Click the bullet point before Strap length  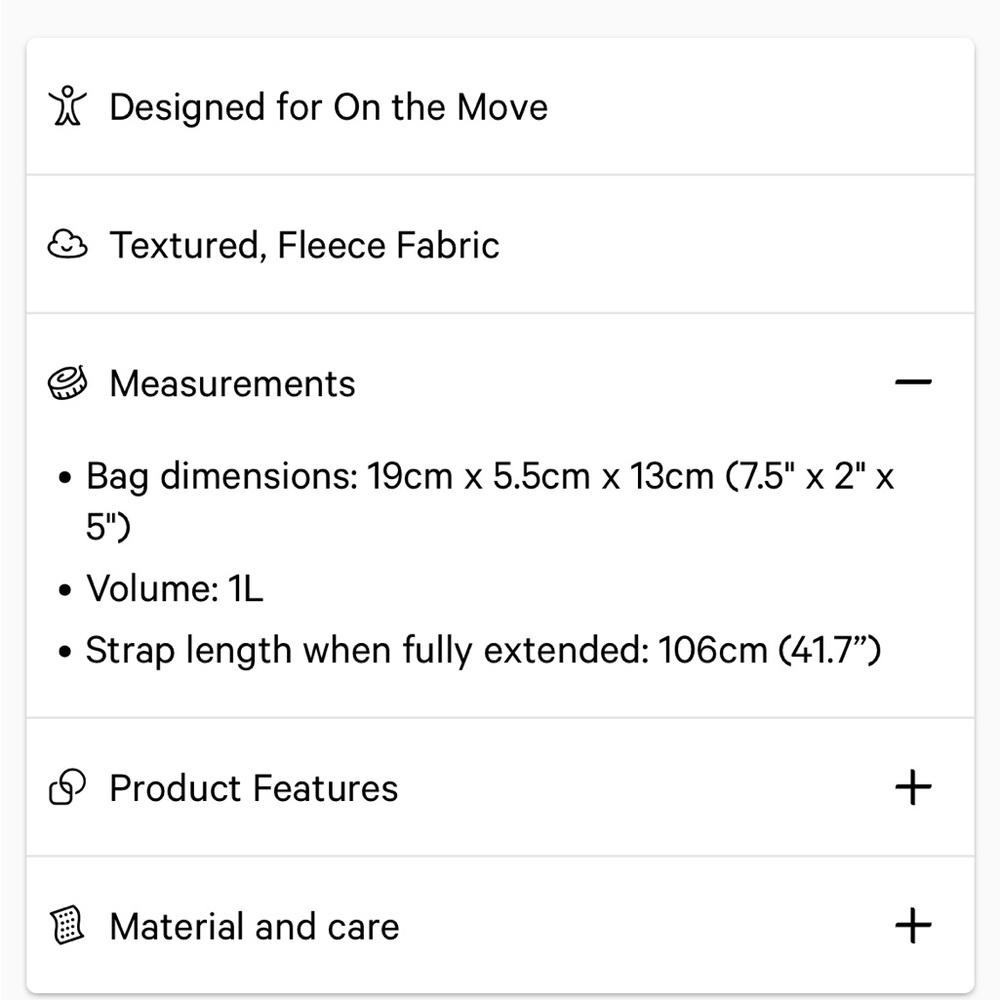pyautogui.click(x=64, y=652)
